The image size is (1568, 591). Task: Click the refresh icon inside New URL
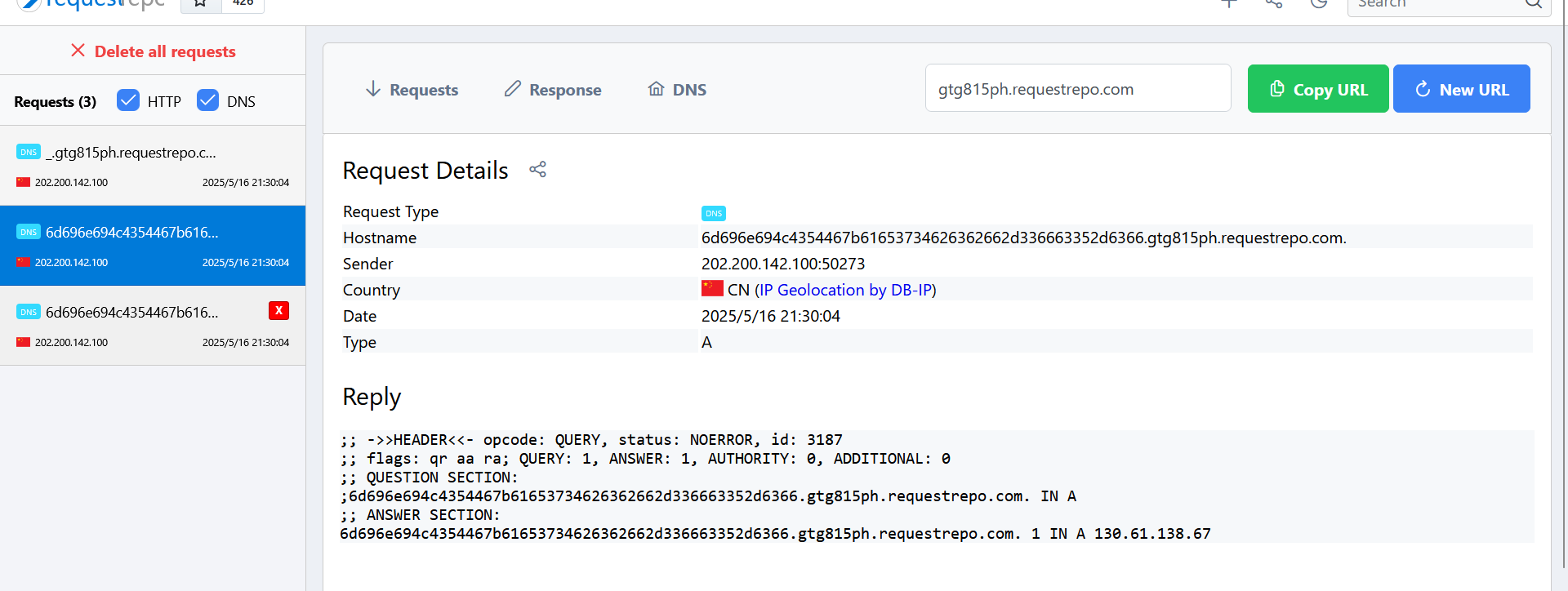tap(1423, 89)
